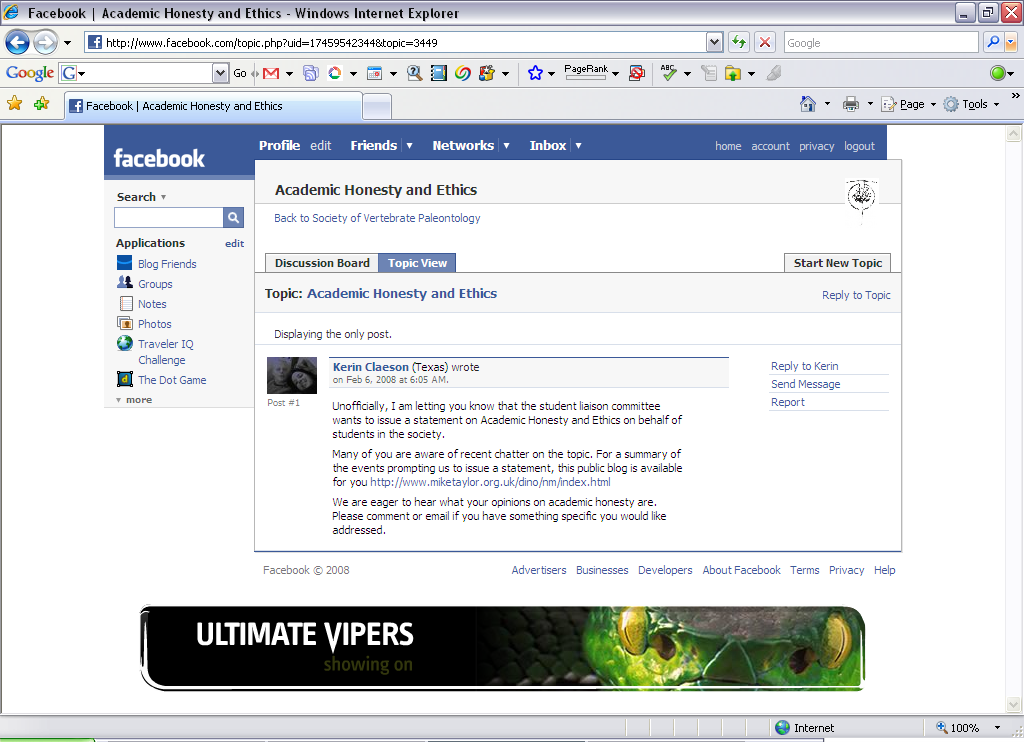1024x742 pixels.
Task: Open the Networks menu dropdown arrow
Action: [506, 146]
